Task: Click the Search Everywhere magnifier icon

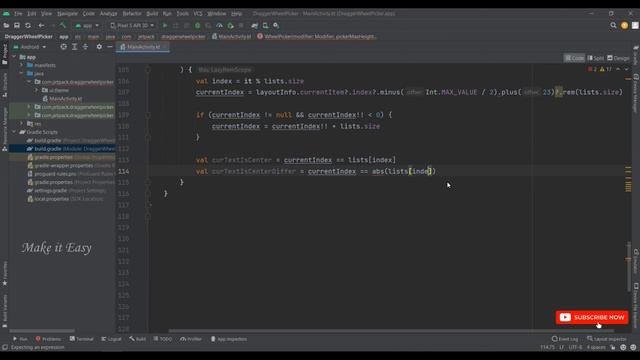Action: 613,25
